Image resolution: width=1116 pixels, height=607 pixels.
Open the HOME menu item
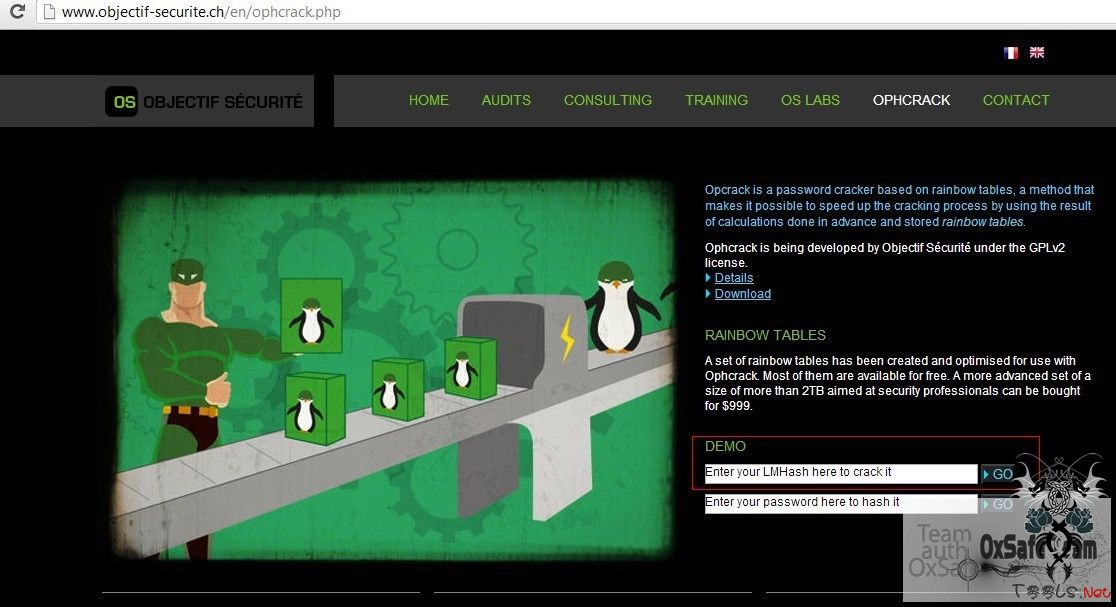[x=428, y=100]
